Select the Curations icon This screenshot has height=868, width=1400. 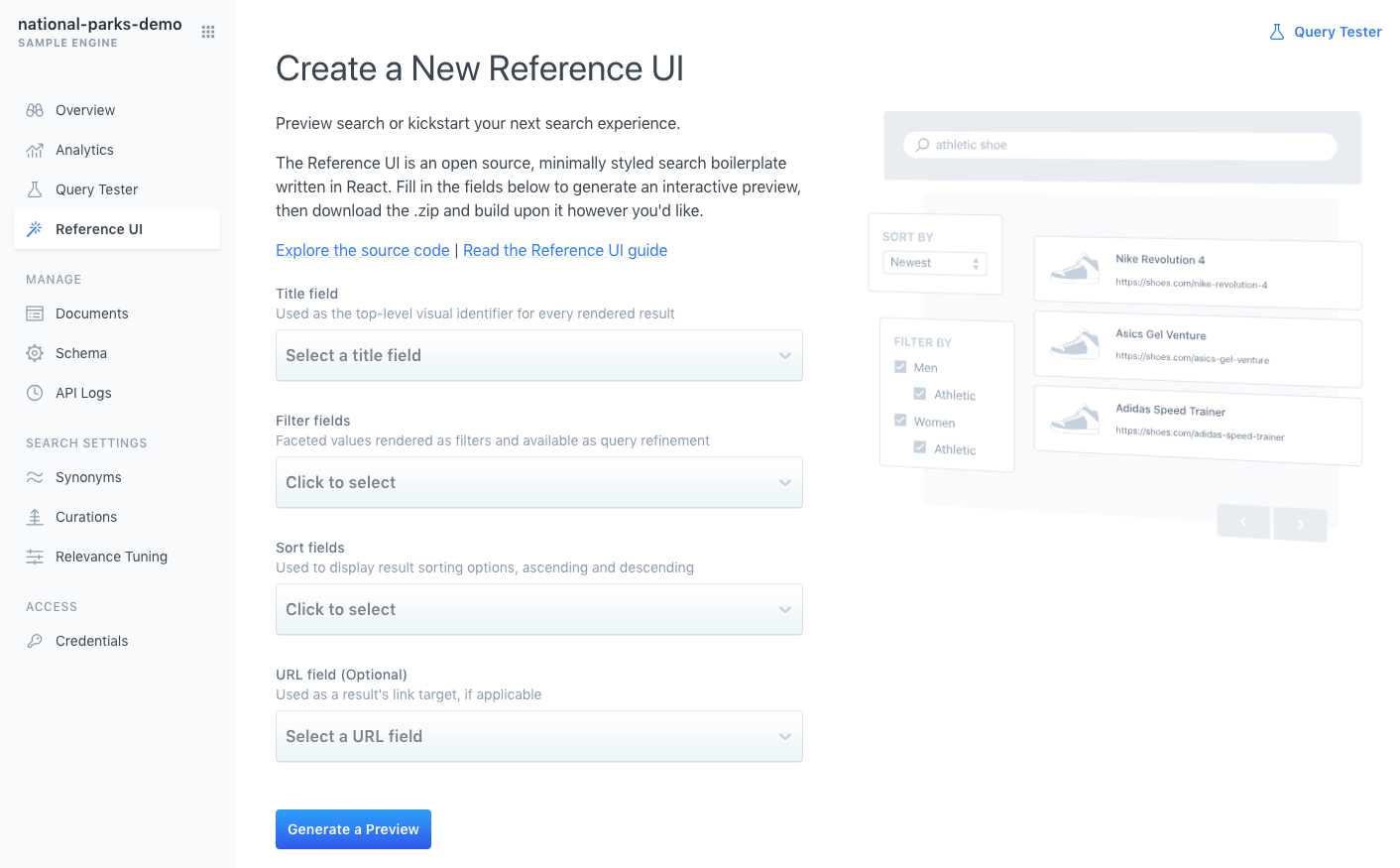[35, 516]
